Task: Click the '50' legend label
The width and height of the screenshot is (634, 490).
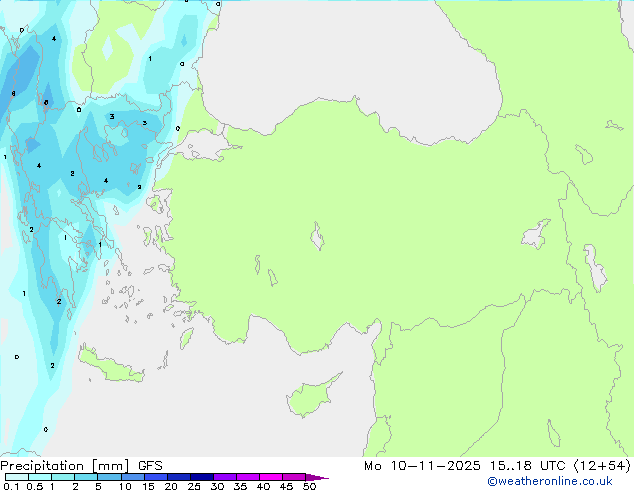Action: coord(309,486)
